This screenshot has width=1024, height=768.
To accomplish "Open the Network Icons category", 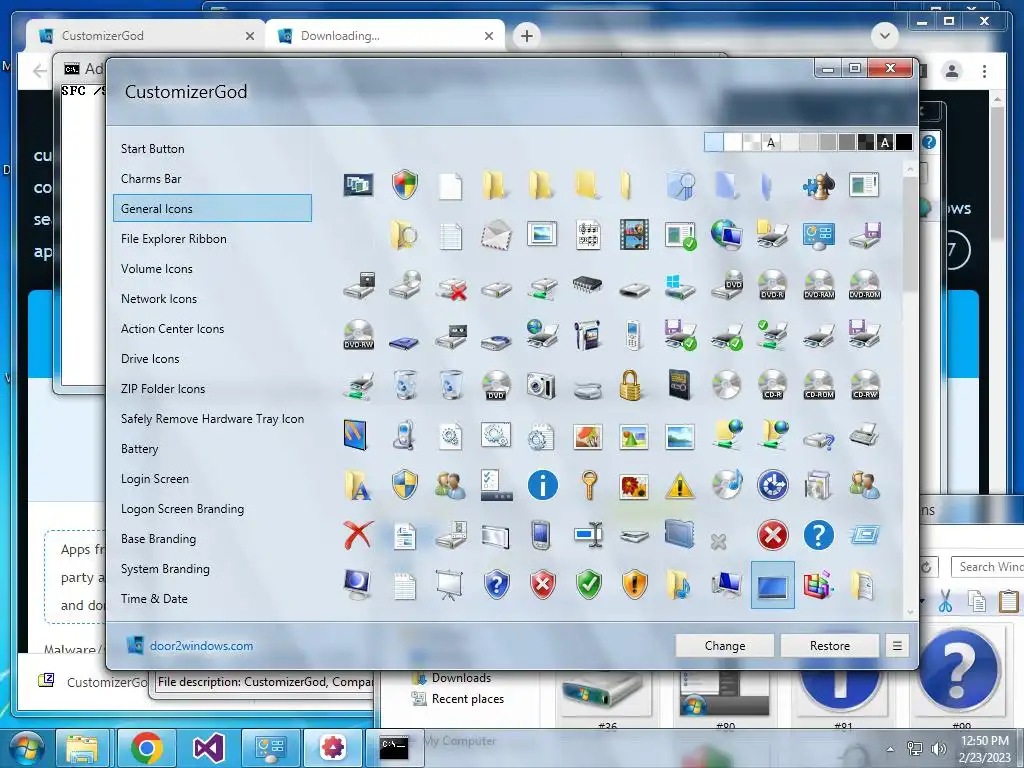I will coord(159,299).
